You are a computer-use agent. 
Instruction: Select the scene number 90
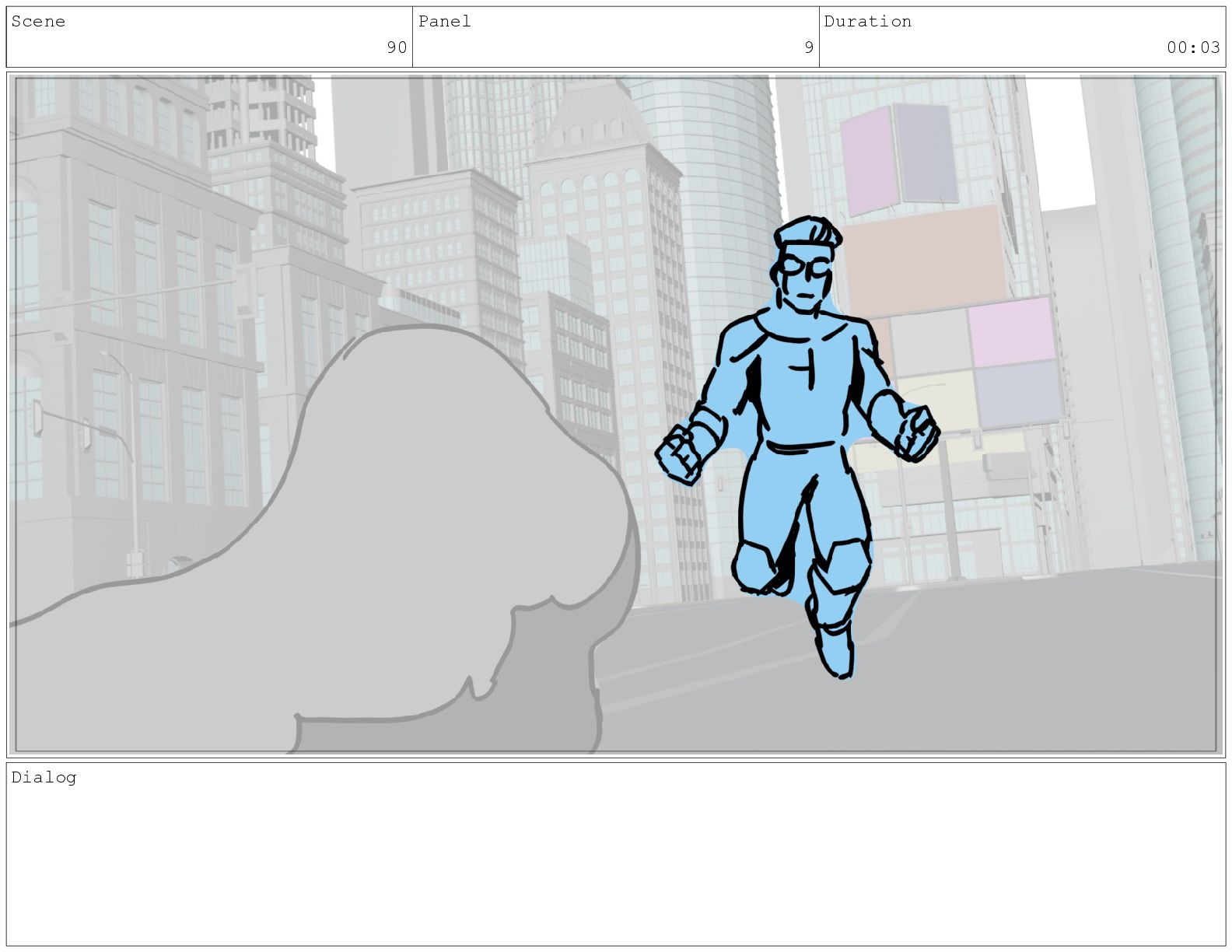(397, 47)
